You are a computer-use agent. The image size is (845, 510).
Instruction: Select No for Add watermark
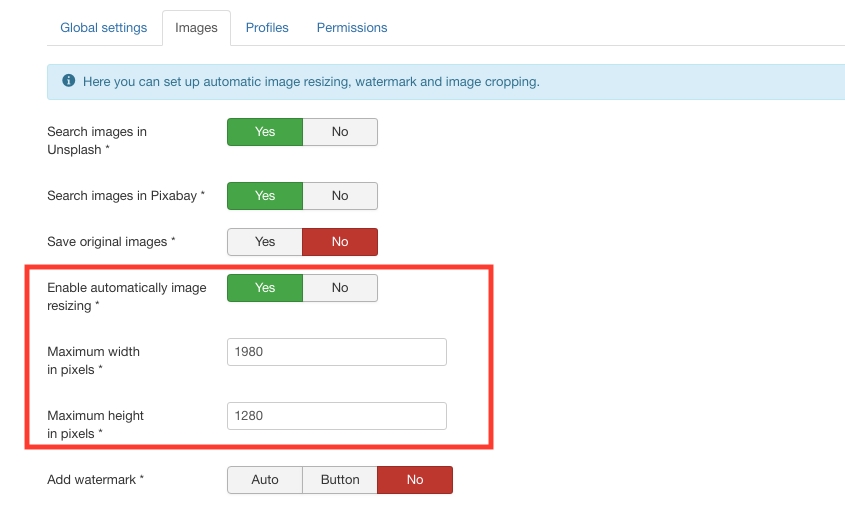pyautogui.click(x=415, y=480)
